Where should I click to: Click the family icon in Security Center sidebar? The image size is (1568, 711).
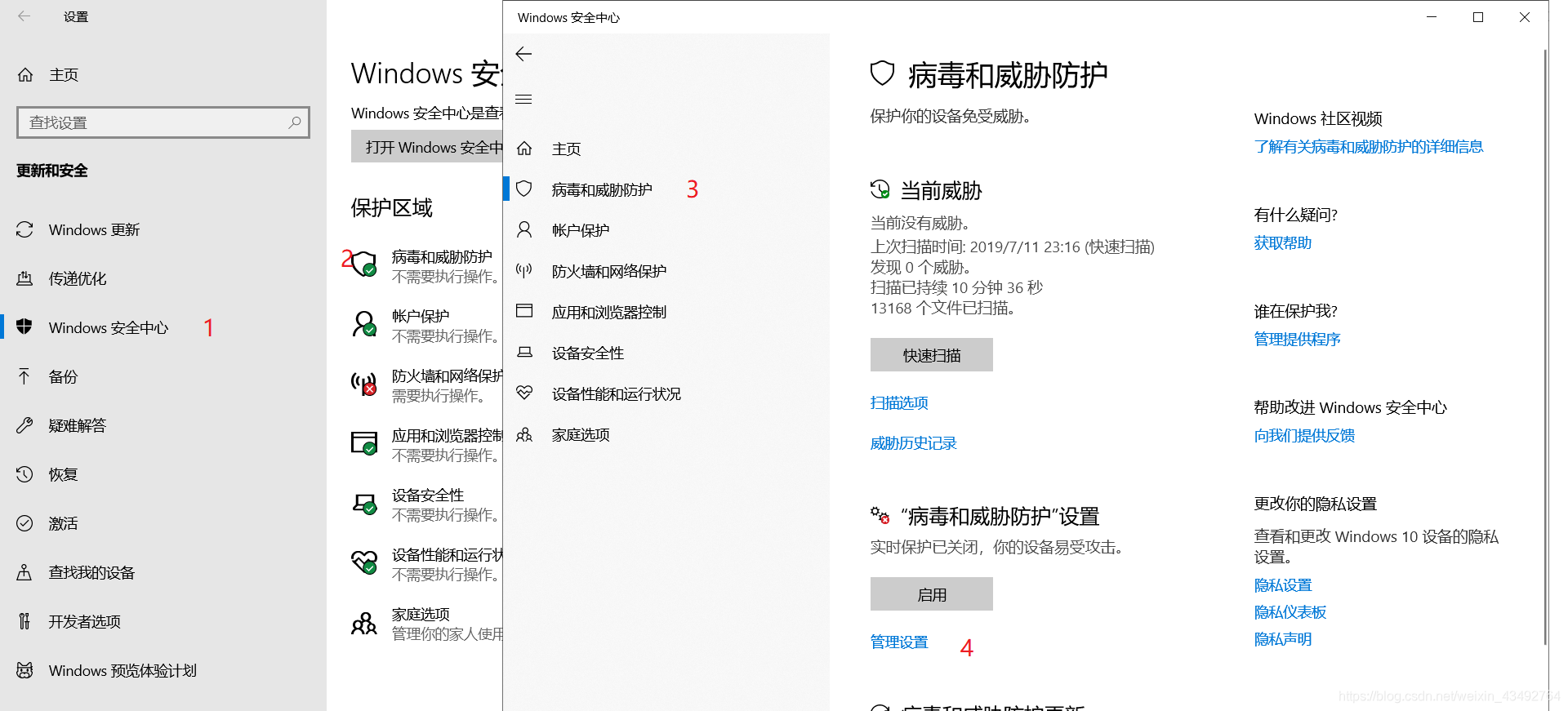(524, 434)
